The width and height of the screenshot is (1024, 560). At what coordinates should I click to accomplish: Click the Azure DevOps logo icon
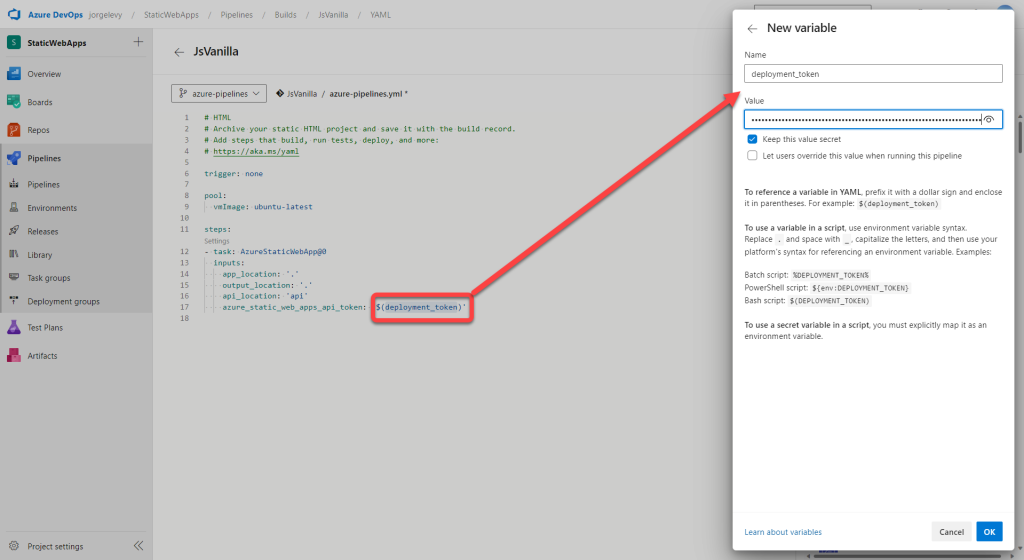click(x=14, y=14)
